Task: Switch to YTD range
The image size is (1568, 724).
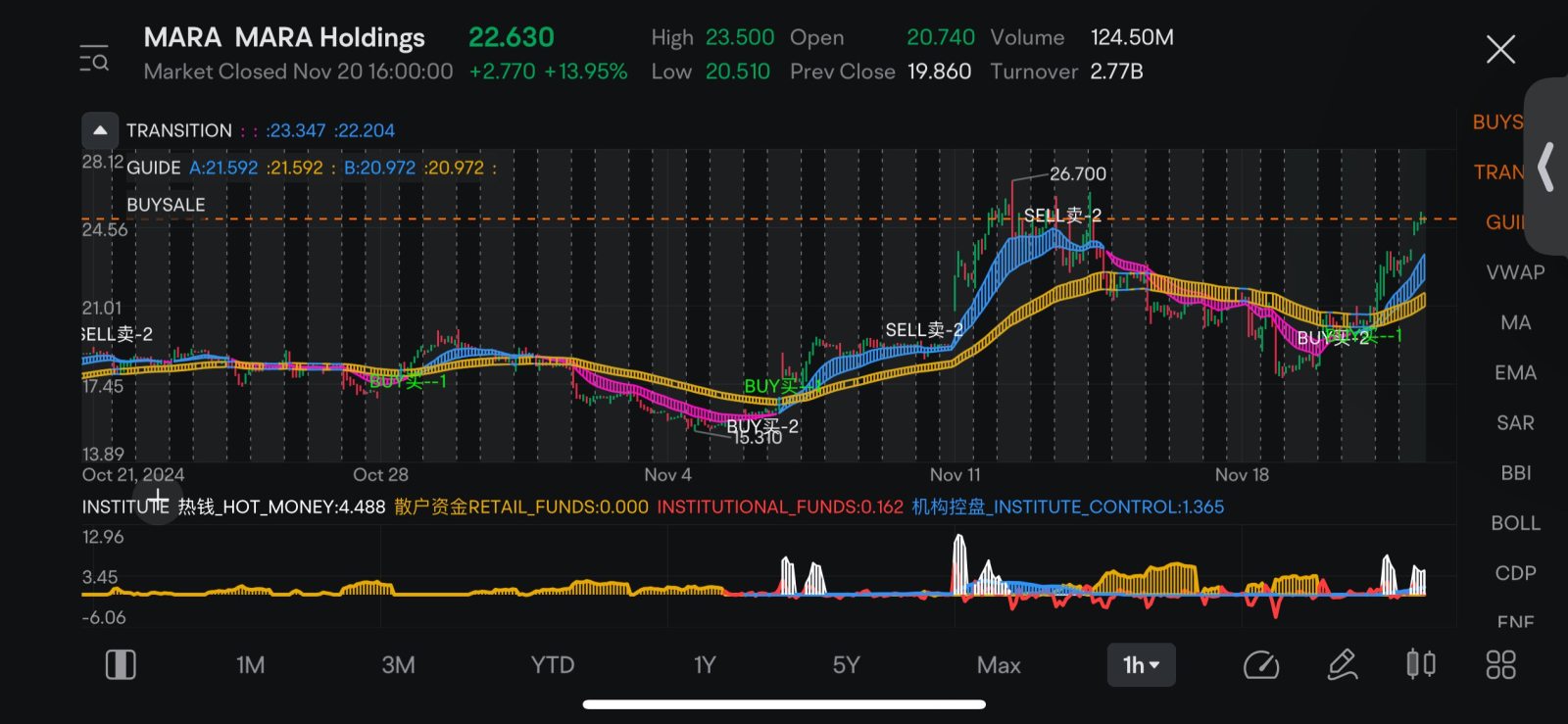Action: 553,665
